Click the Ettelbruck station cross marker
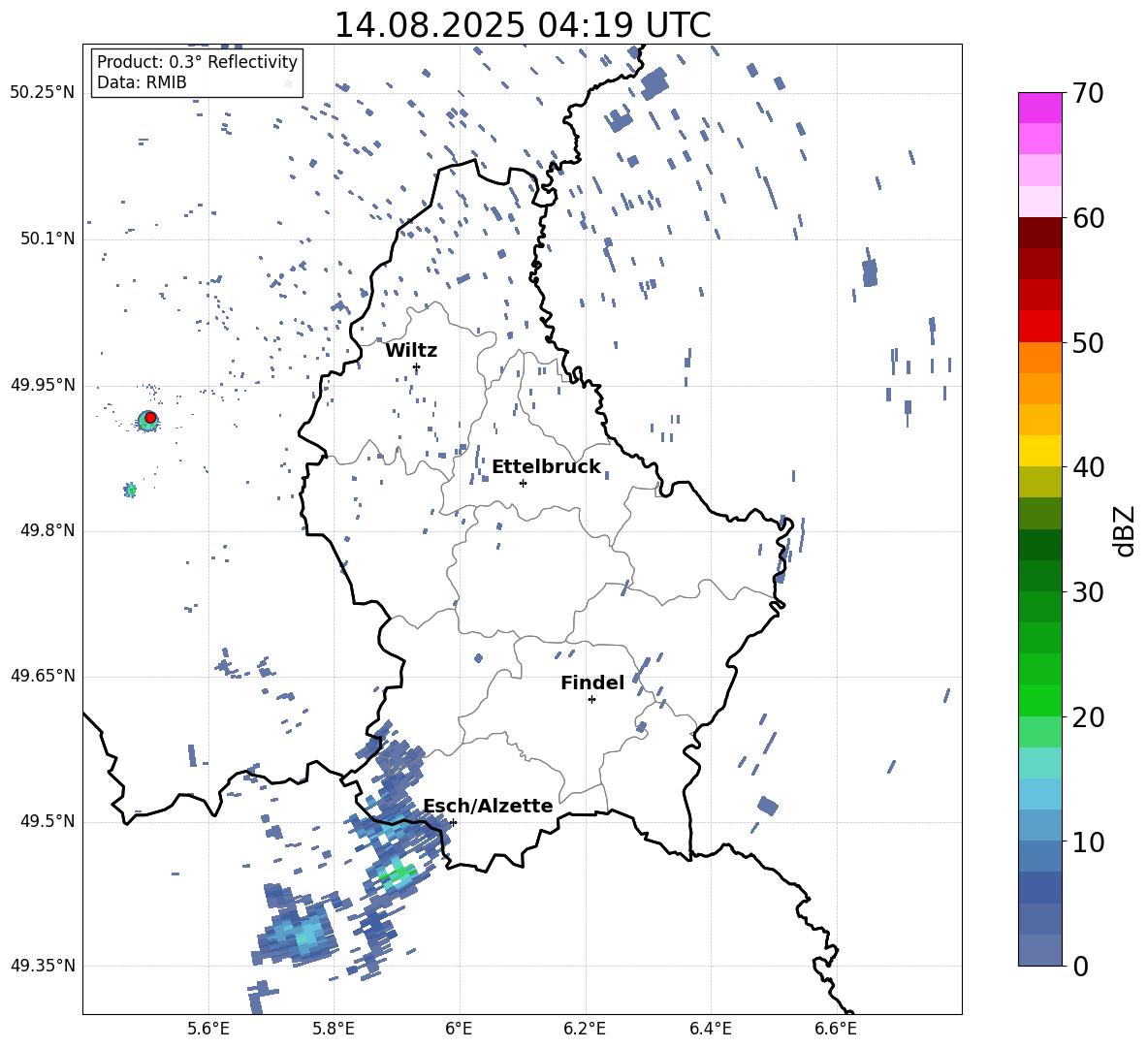Image resolution: width=1148 pixels, height=1048 pixels. [523, 483]
